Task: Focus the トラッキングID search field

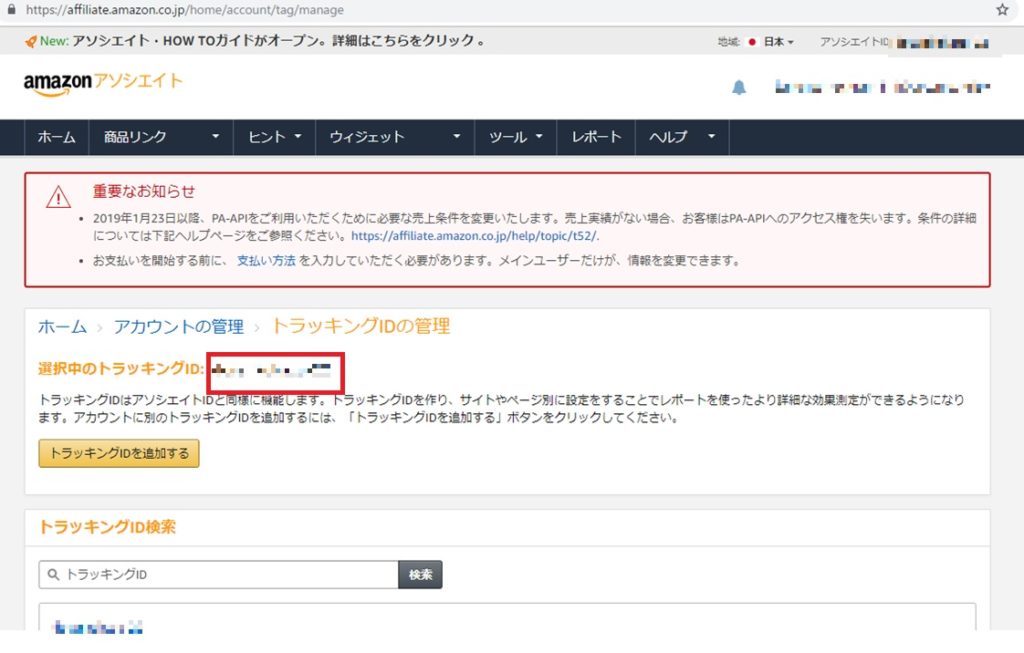Action: click(219, 575)
